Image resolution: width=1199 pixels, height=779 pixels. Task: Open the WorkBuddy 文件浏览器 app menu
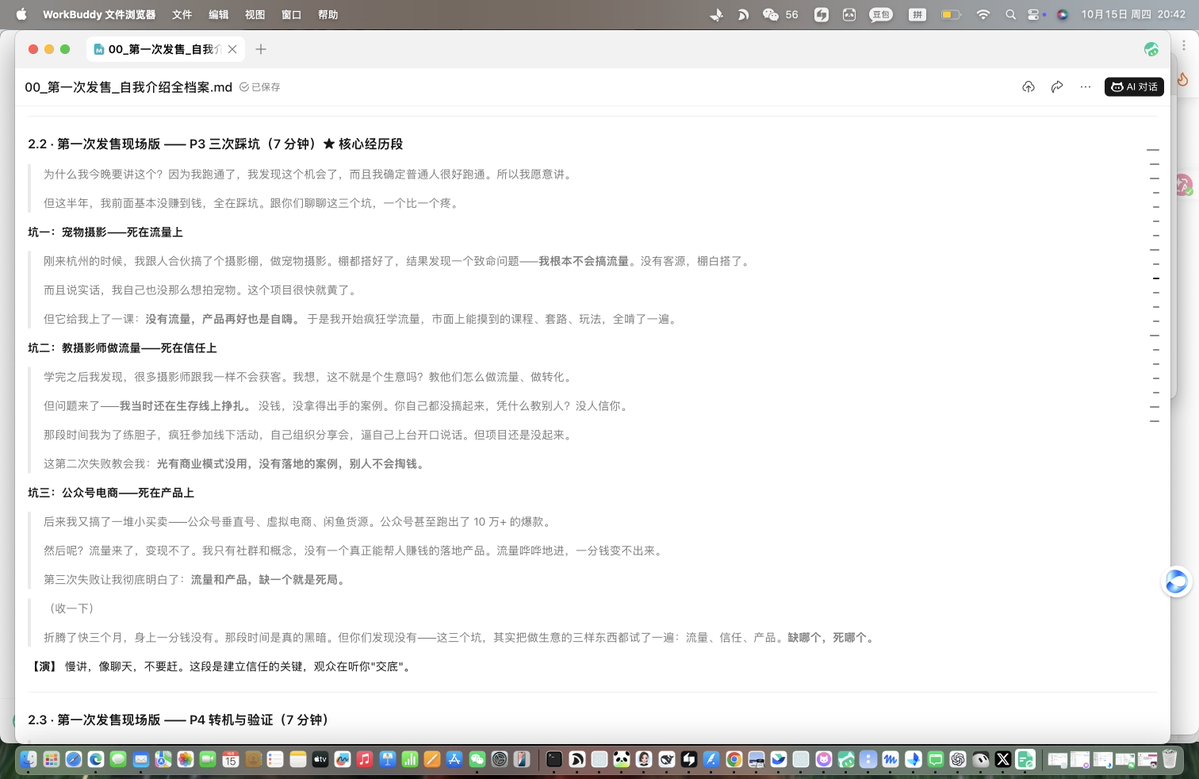[99, 15]
